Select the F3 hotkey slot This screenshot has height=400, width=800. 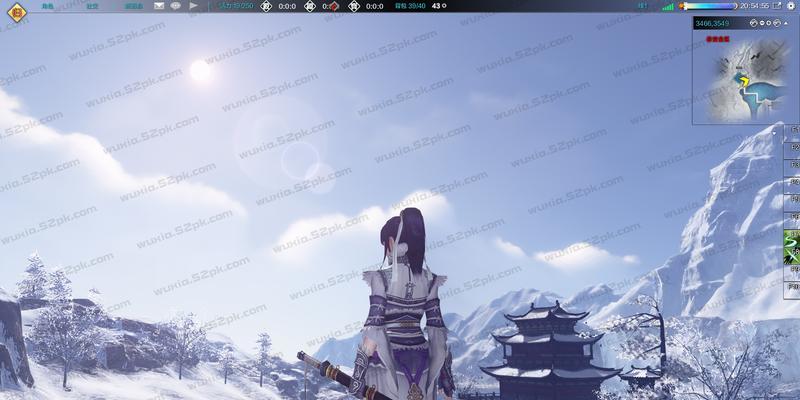point(792,168)
